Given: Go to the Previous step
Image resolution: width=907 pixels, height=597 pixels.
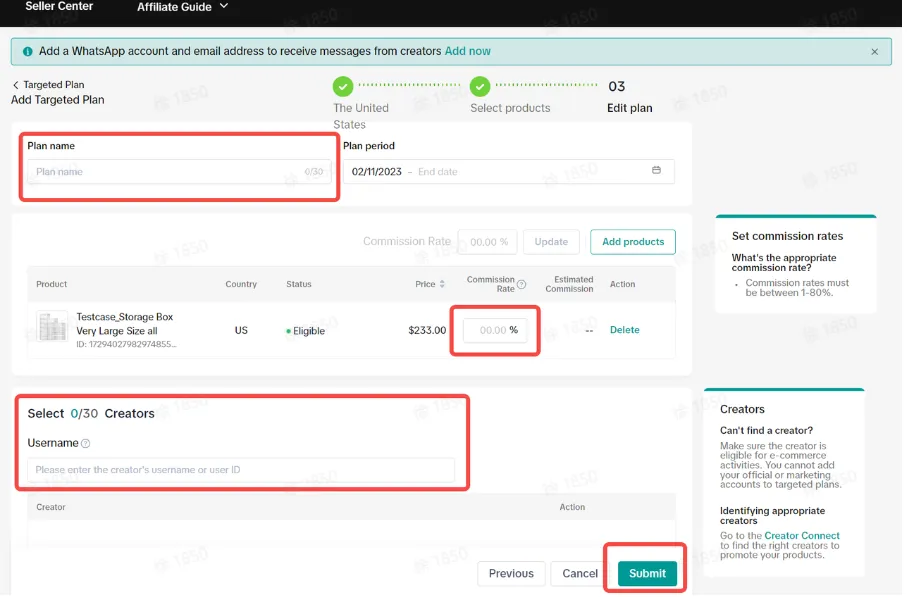Looking at the screenshot, I should pos(511,574).
